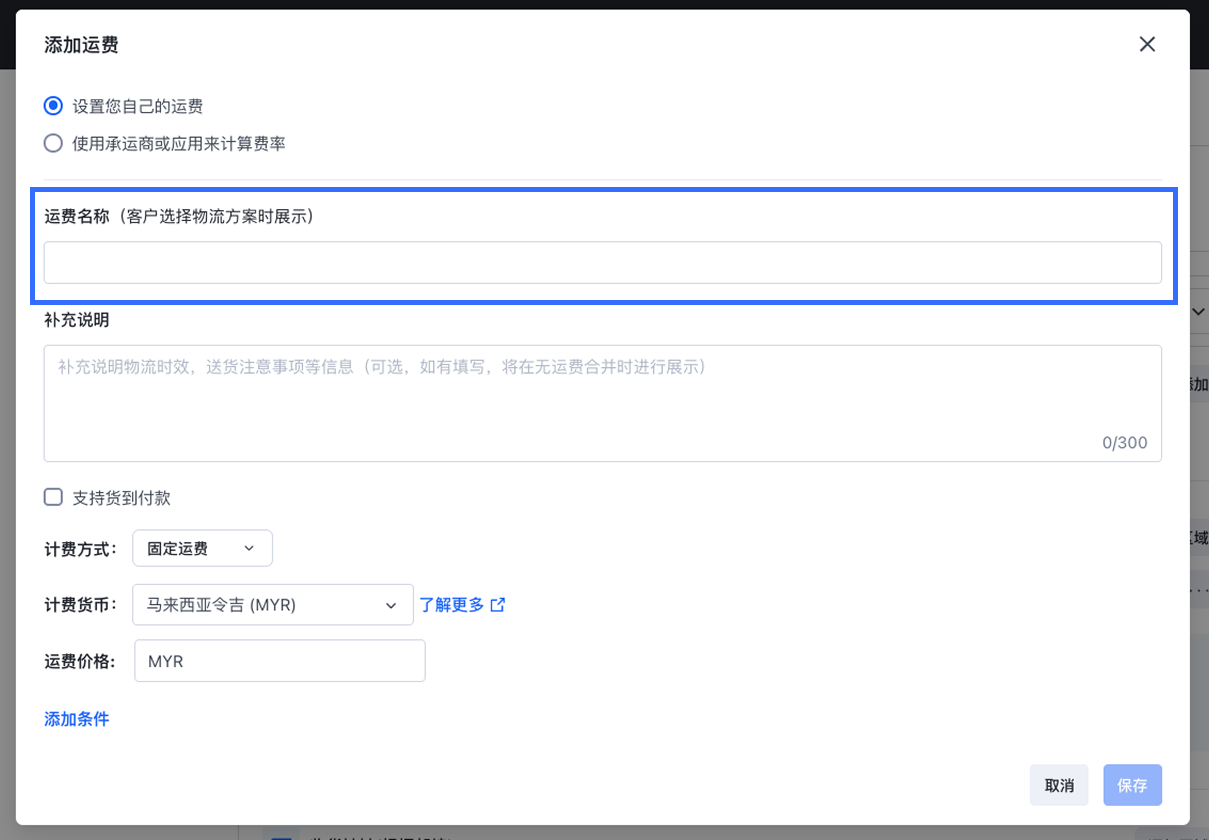Close the 添加运费 dialog with X
This screenshot has width=1209, height=840.
coord(1147,44)
